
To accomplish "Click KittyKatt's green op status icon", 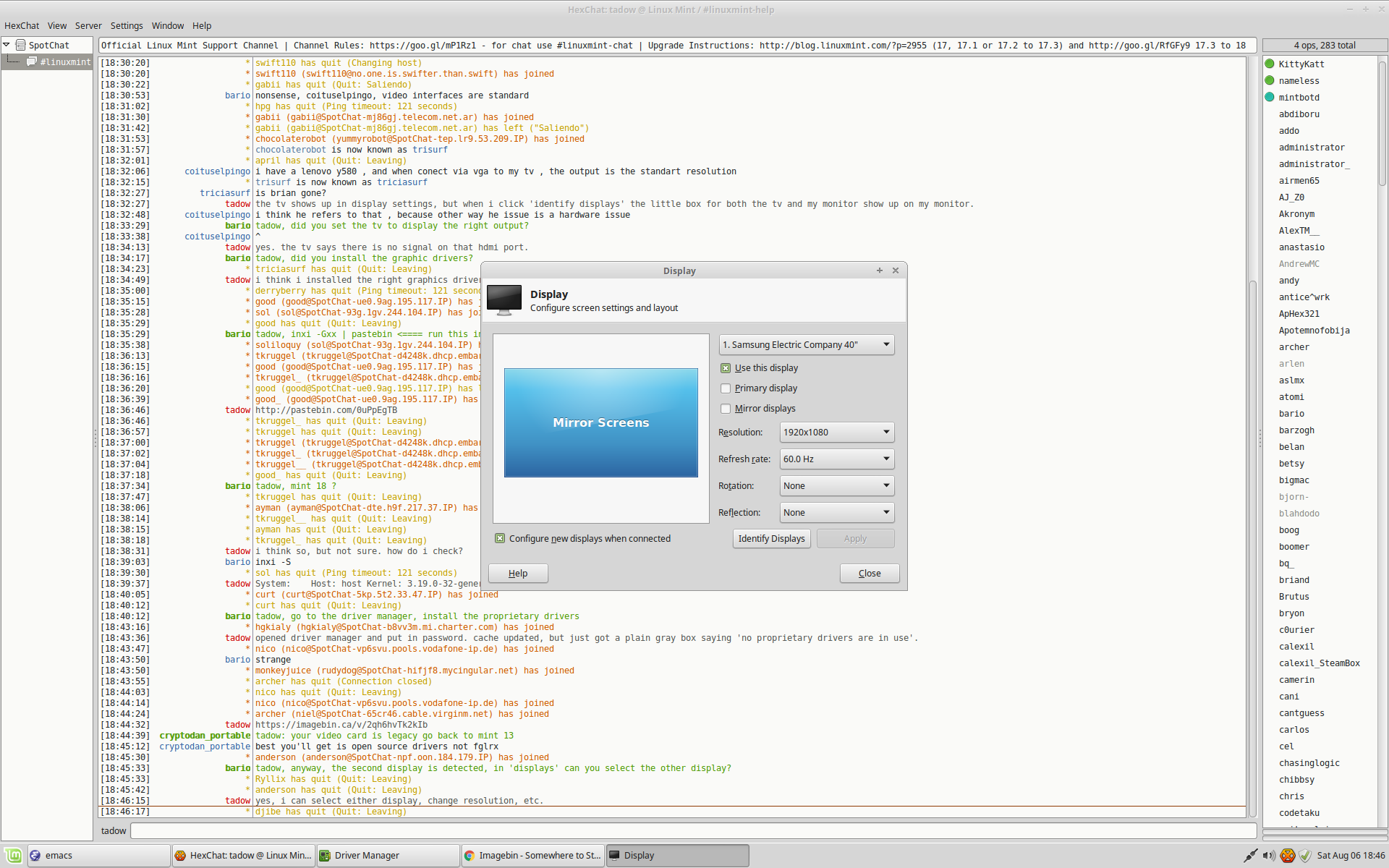I will click(1270, 64).
